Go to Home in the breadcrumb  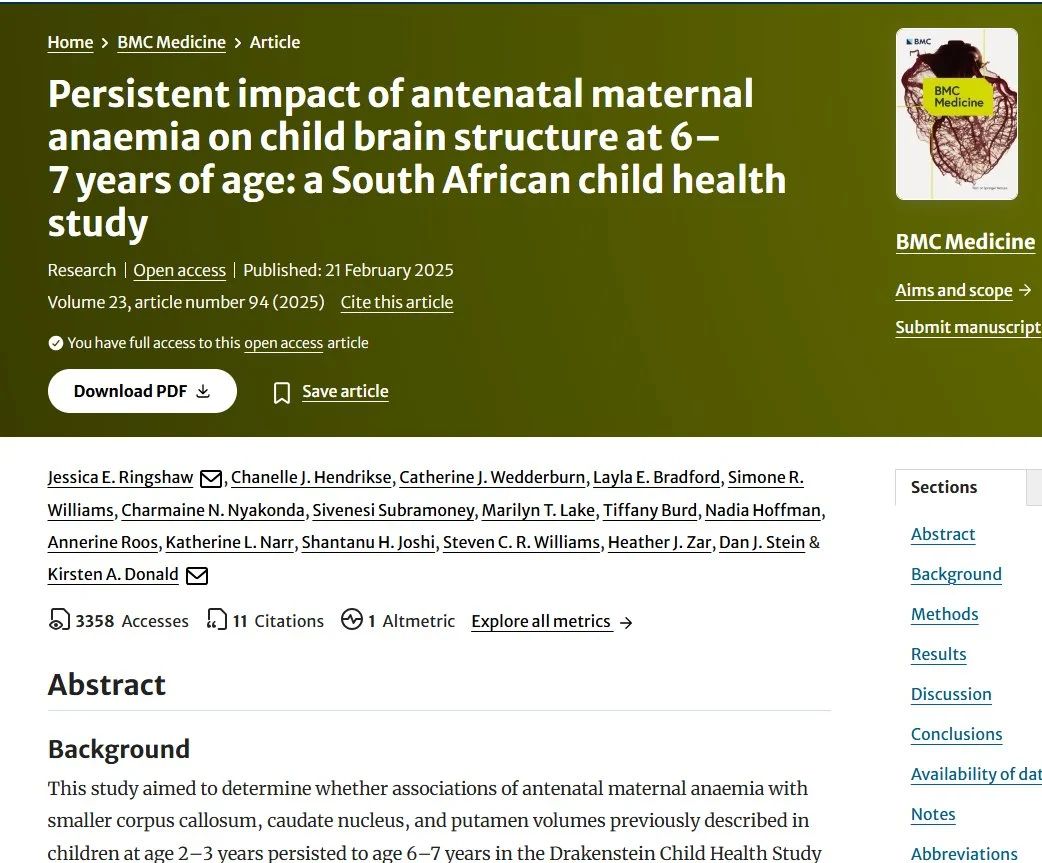point(70,42)
